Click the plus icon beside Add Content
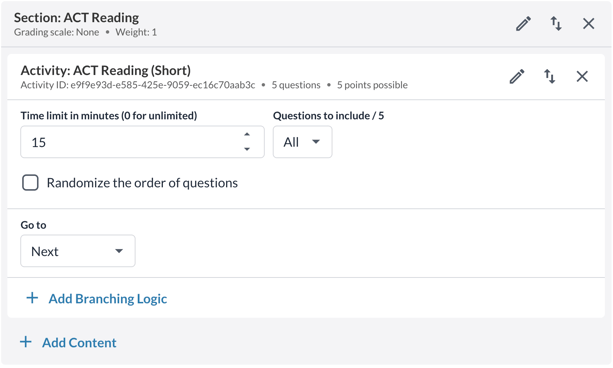 (x=26, y=342)
